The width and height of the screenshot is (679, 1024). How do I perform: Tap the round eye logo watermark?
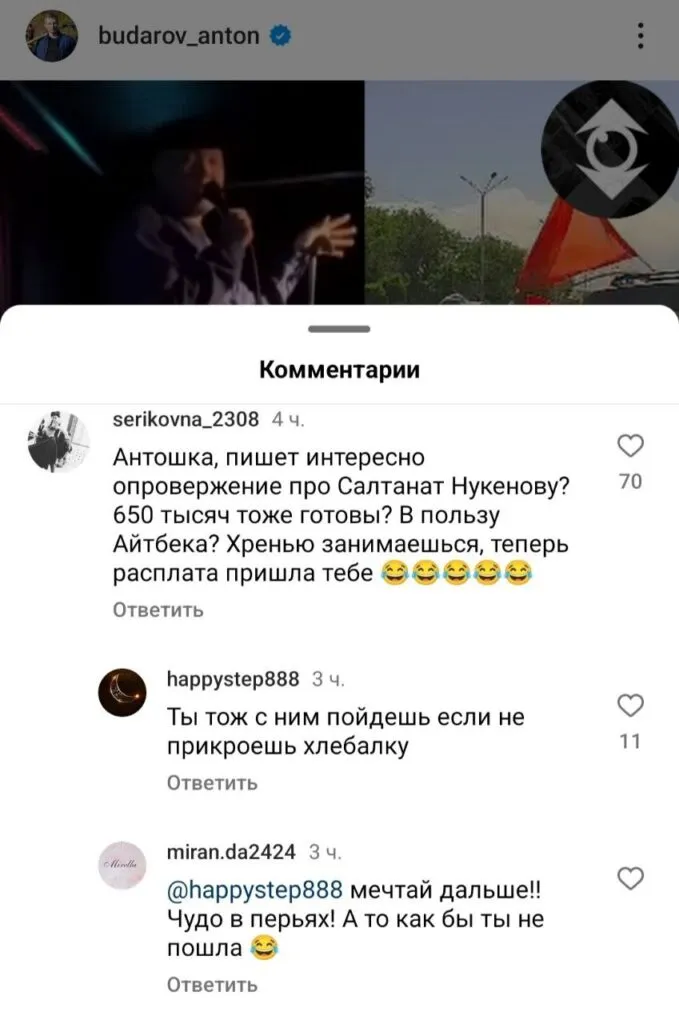click(x=610, y=149)
